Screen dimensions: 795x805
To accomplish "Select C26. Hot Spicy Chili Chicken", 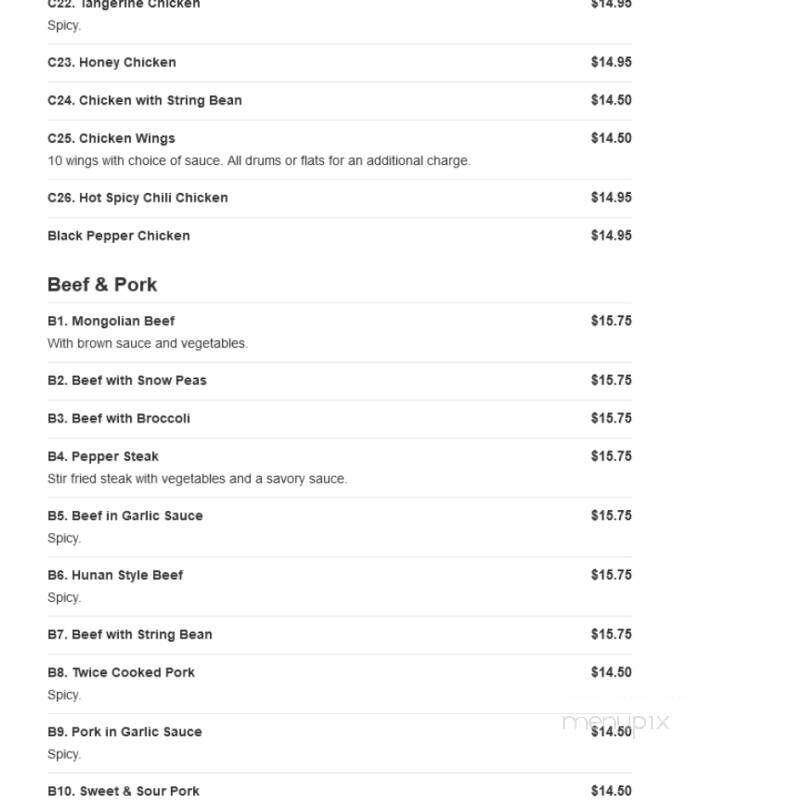I will click(x=339, y=198).
